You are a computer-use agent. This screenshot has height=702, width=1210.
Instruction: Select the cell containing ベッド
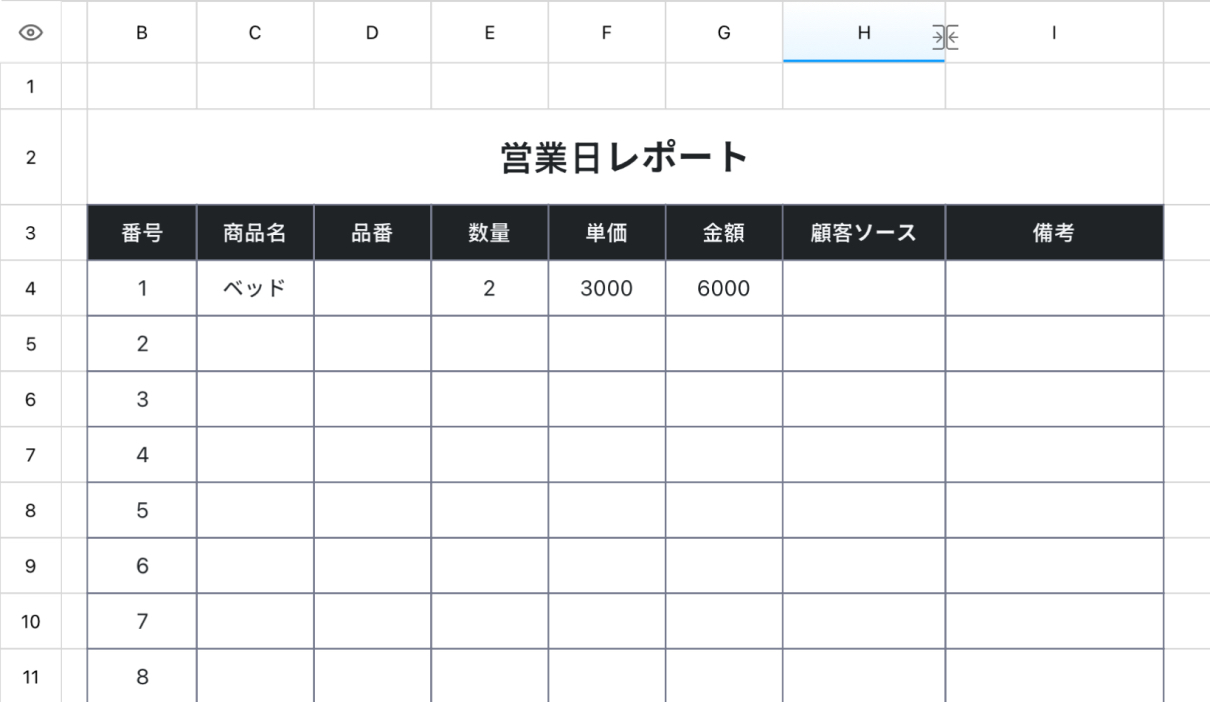point(255,289)
